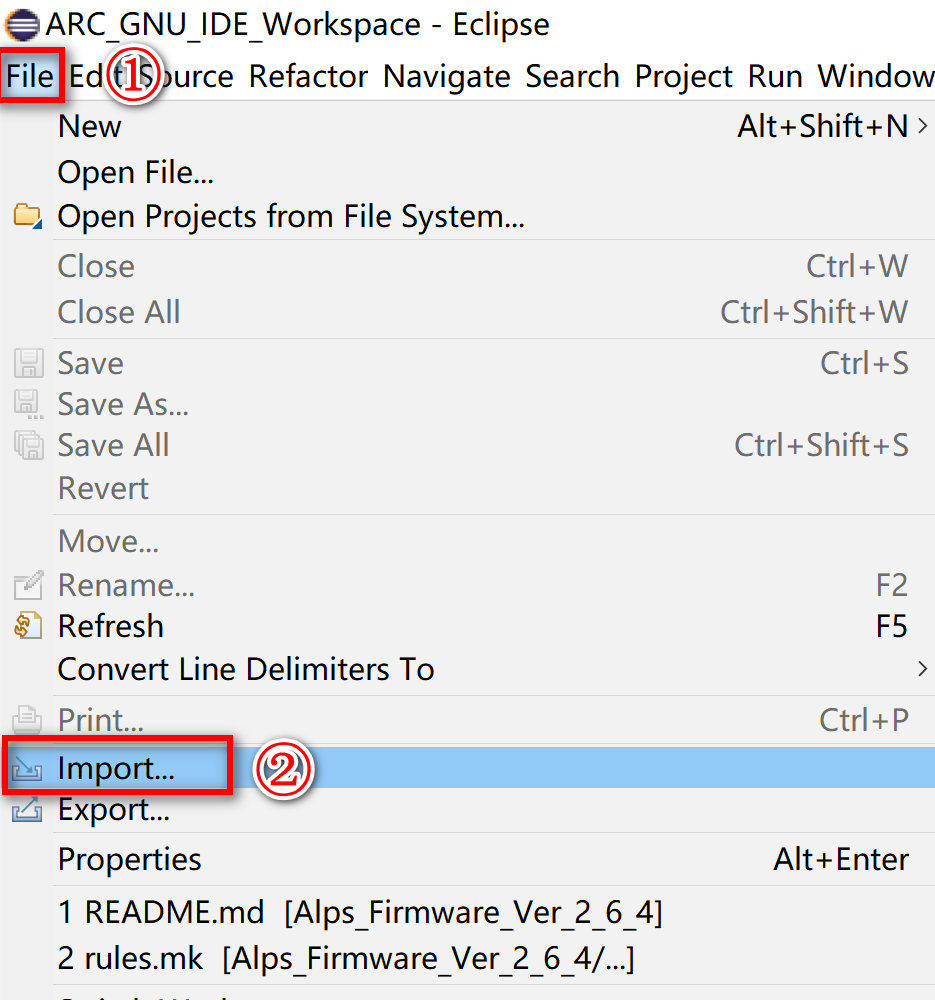Viewport: 935px width, 1000px height.
Task: Click the Print printer icon
Action: point(28,720)
